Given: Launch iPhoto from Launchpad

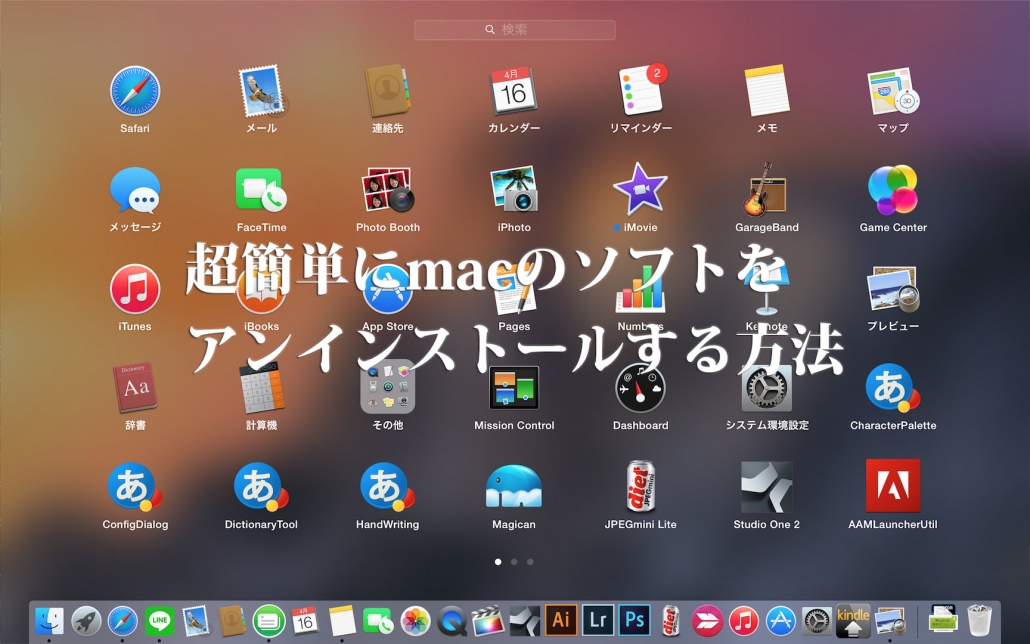Looking at the screenshot, I should coord(514,191).
